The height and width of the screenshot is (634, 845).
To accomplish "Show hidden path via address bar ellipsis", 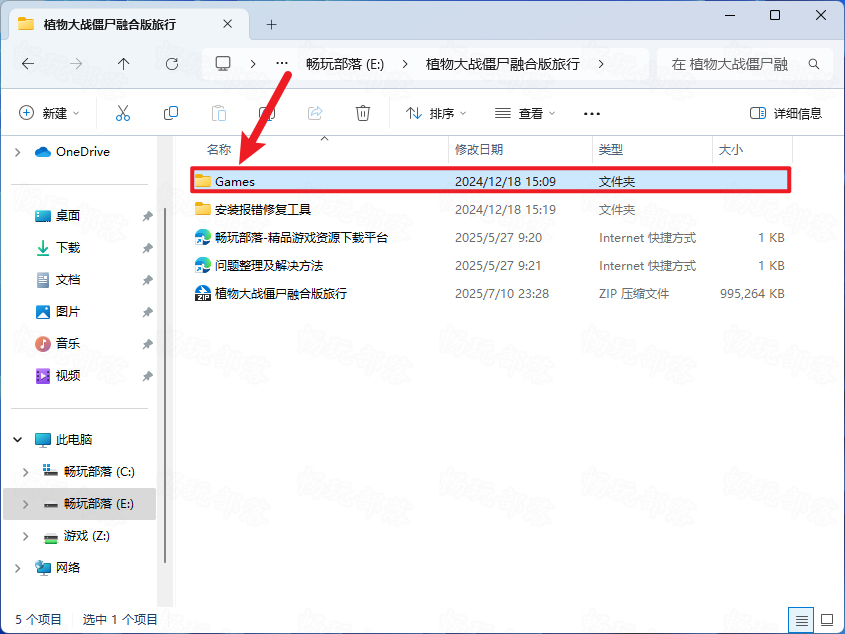I will 282,64.
